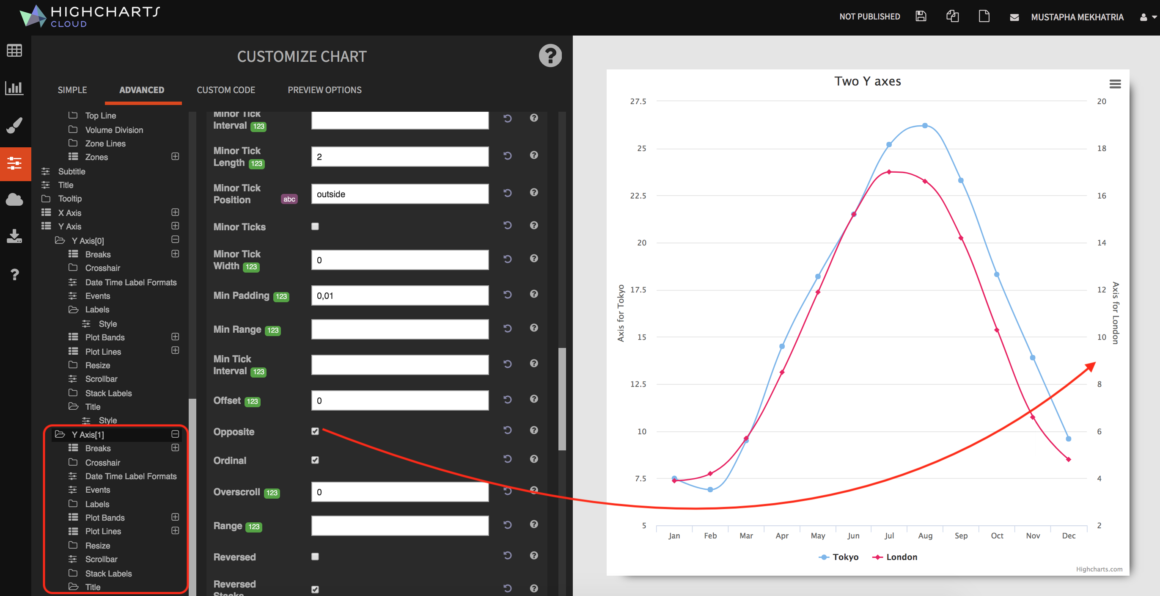Toggle the Ordinal checkbox
The image size is (1160, 596).
pos(315,461)
